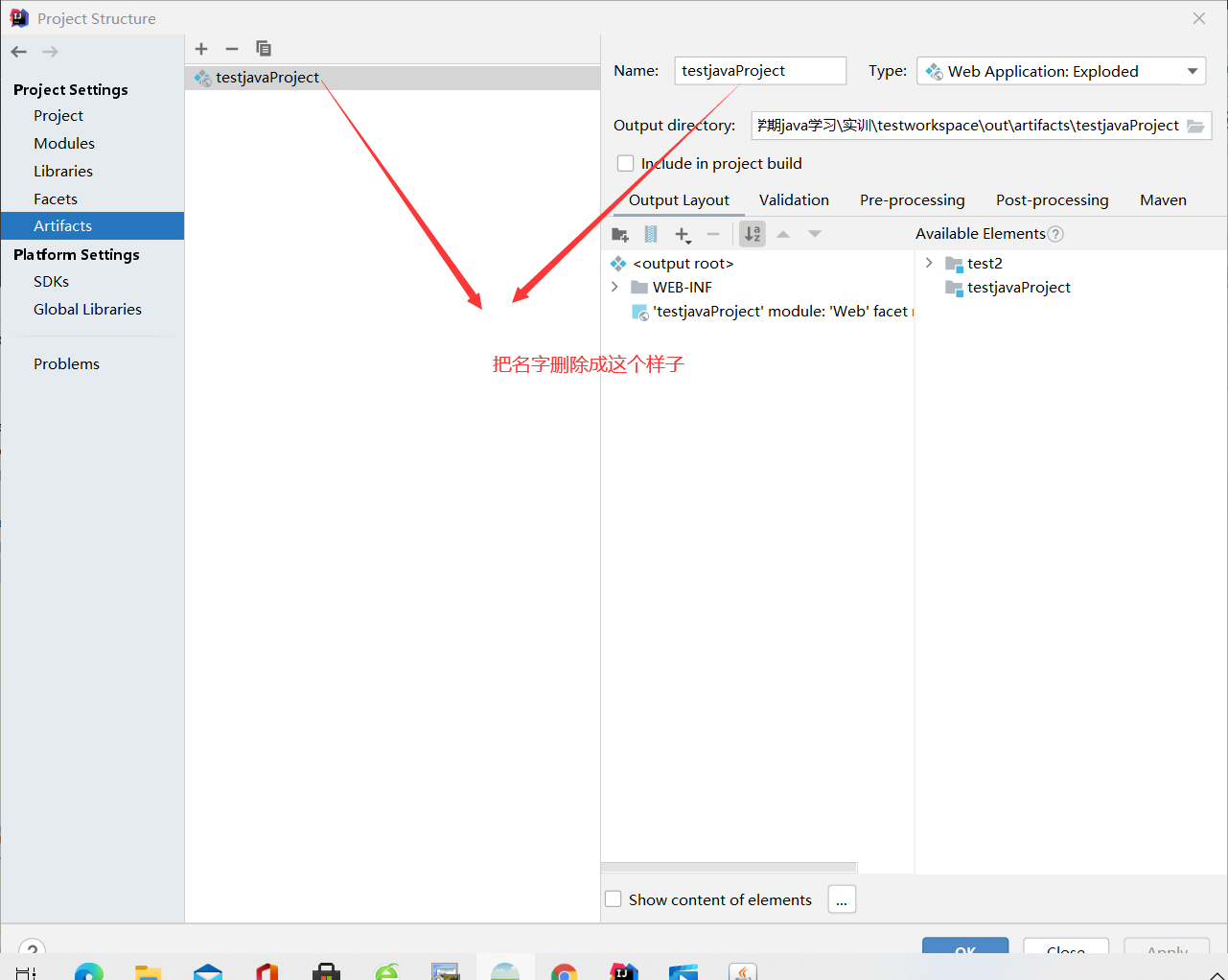The height and width of the screenshot is (980, 1228).
Task: Toggle sort elements by names and types
Action: pos(753,234)
